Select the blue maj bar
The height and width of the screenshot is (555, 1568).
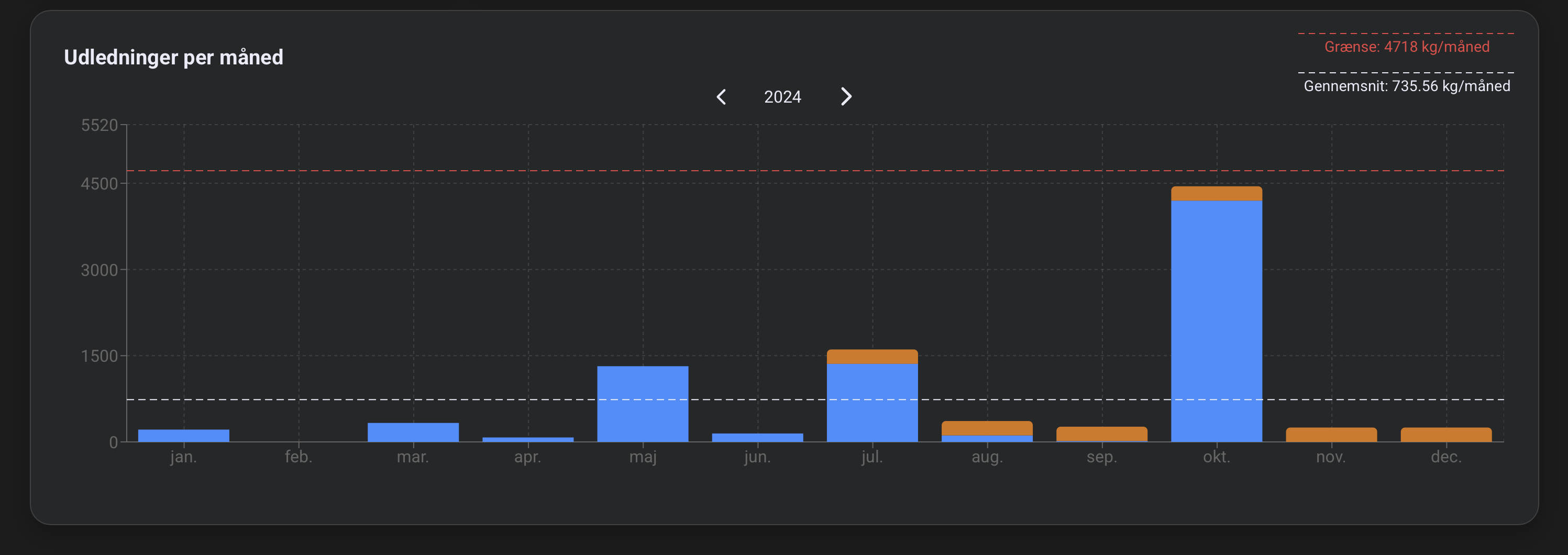tap(643, 404)
